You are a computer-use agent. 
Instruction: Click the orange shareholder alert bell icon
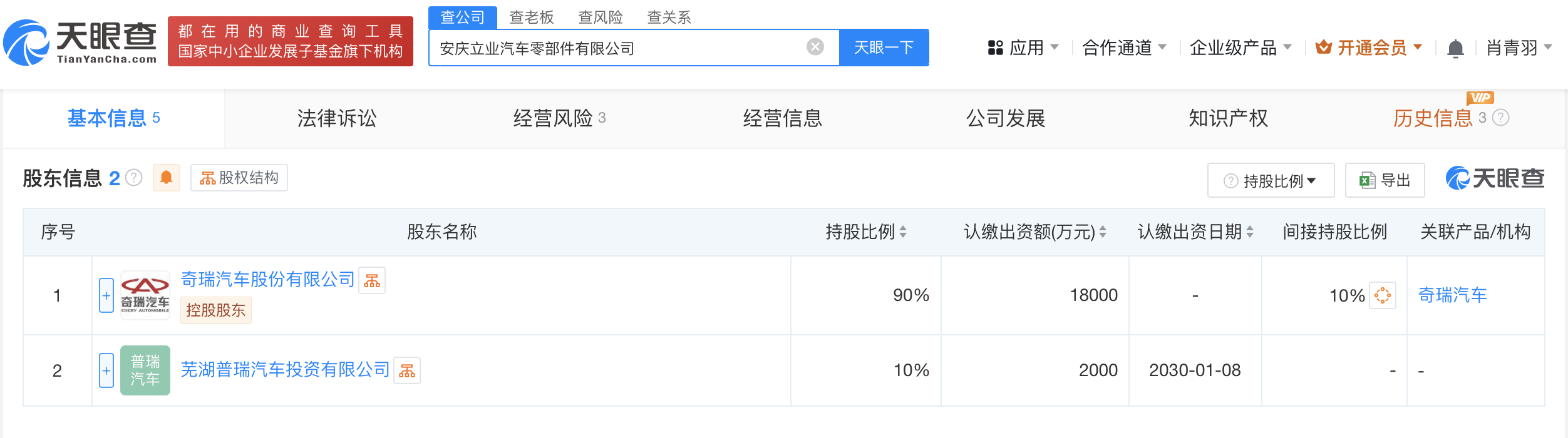click(x=166, y=178)
